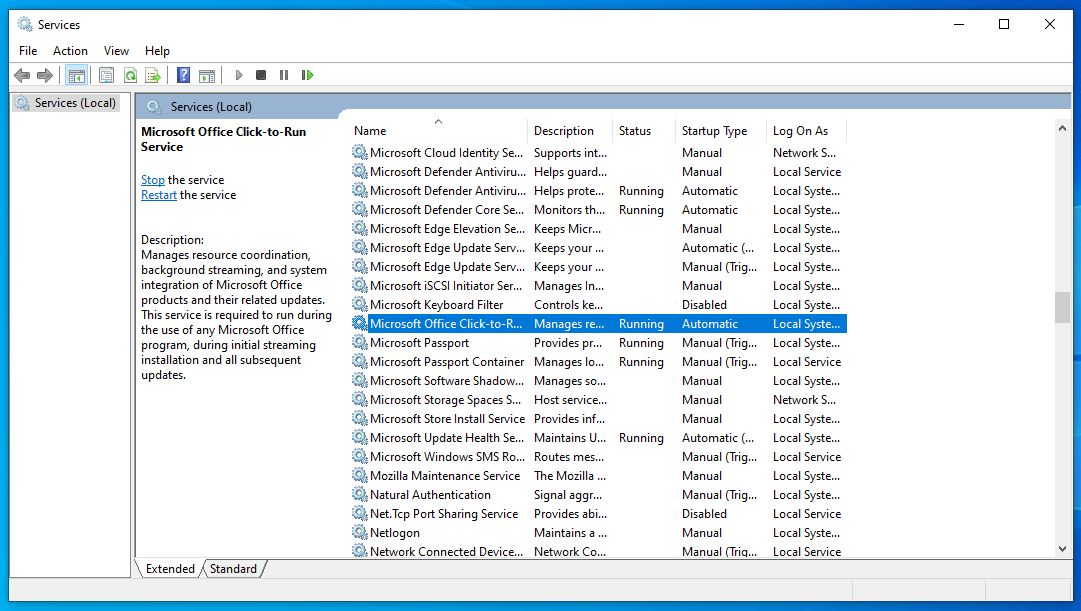Click Running status of Microsoft Update Health row
1081x611 pixels.
pyautogui.click(x=641, y=438)
